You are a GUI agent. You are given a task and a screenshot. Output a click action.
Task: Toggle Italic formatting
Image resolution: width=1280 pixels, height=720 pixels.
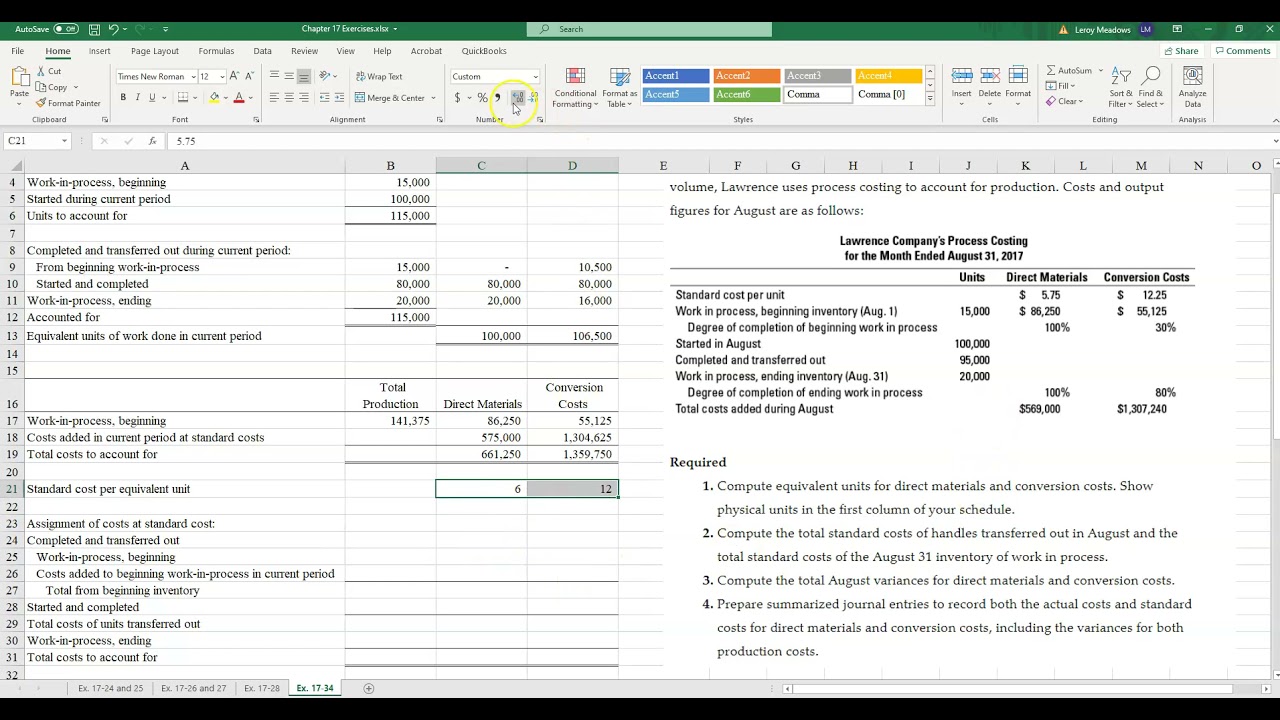[138, 98]
